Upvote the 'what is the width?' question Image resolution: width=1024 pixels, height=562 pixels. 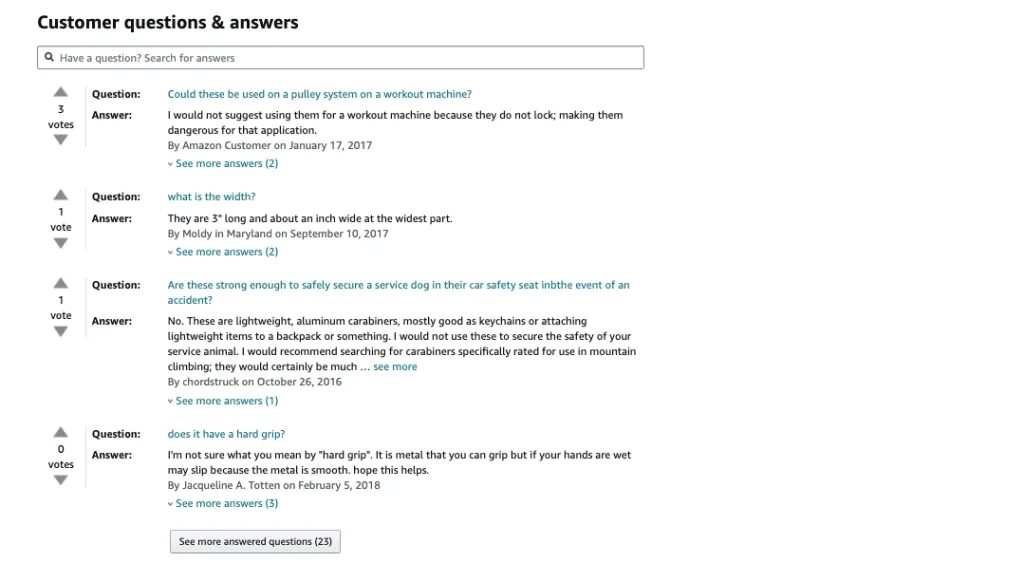61,195
